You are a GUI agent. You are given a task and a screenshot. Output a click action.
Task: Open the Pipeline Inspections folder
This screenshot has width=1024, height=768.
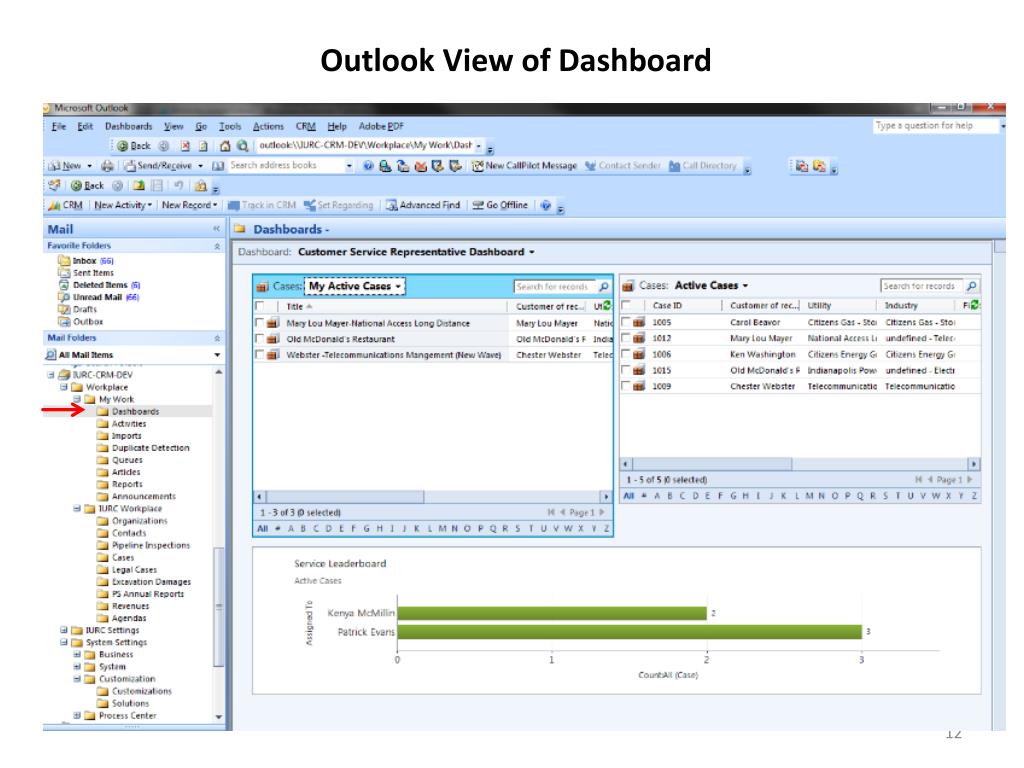tap(151, 545)
